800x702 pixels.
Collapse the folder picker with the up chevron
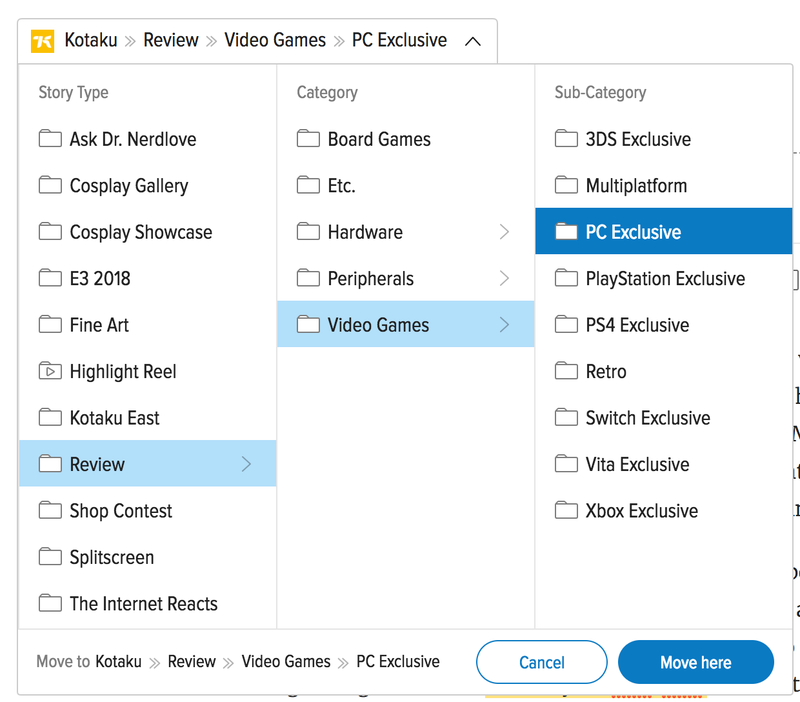click(473, 41)
